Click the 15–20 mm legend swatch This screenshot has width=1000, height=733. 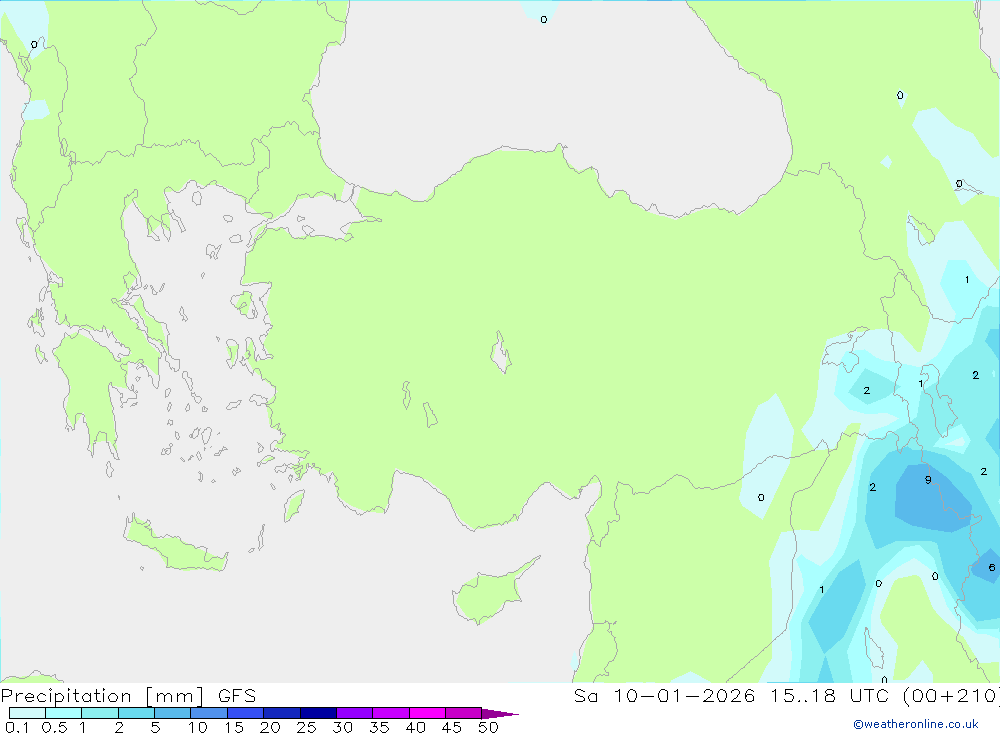point(245,713)
